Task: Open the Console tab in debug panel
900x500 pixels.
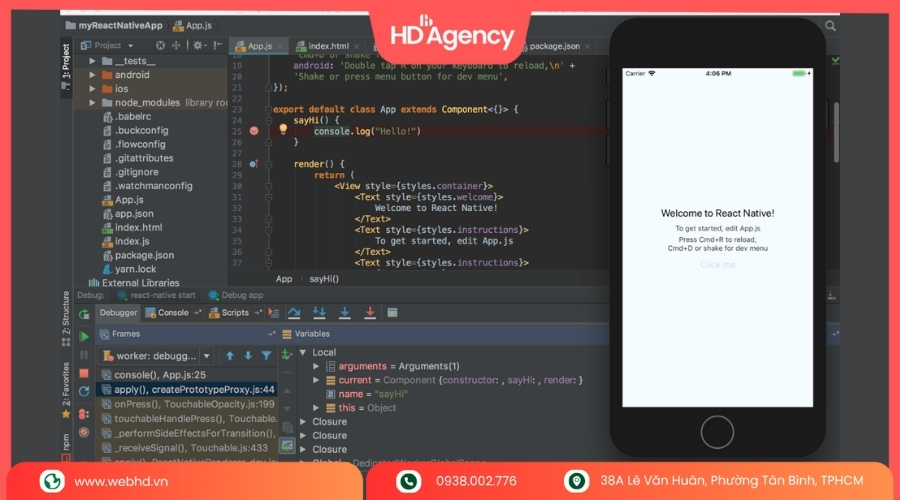Action: click(x=173, y=313)
